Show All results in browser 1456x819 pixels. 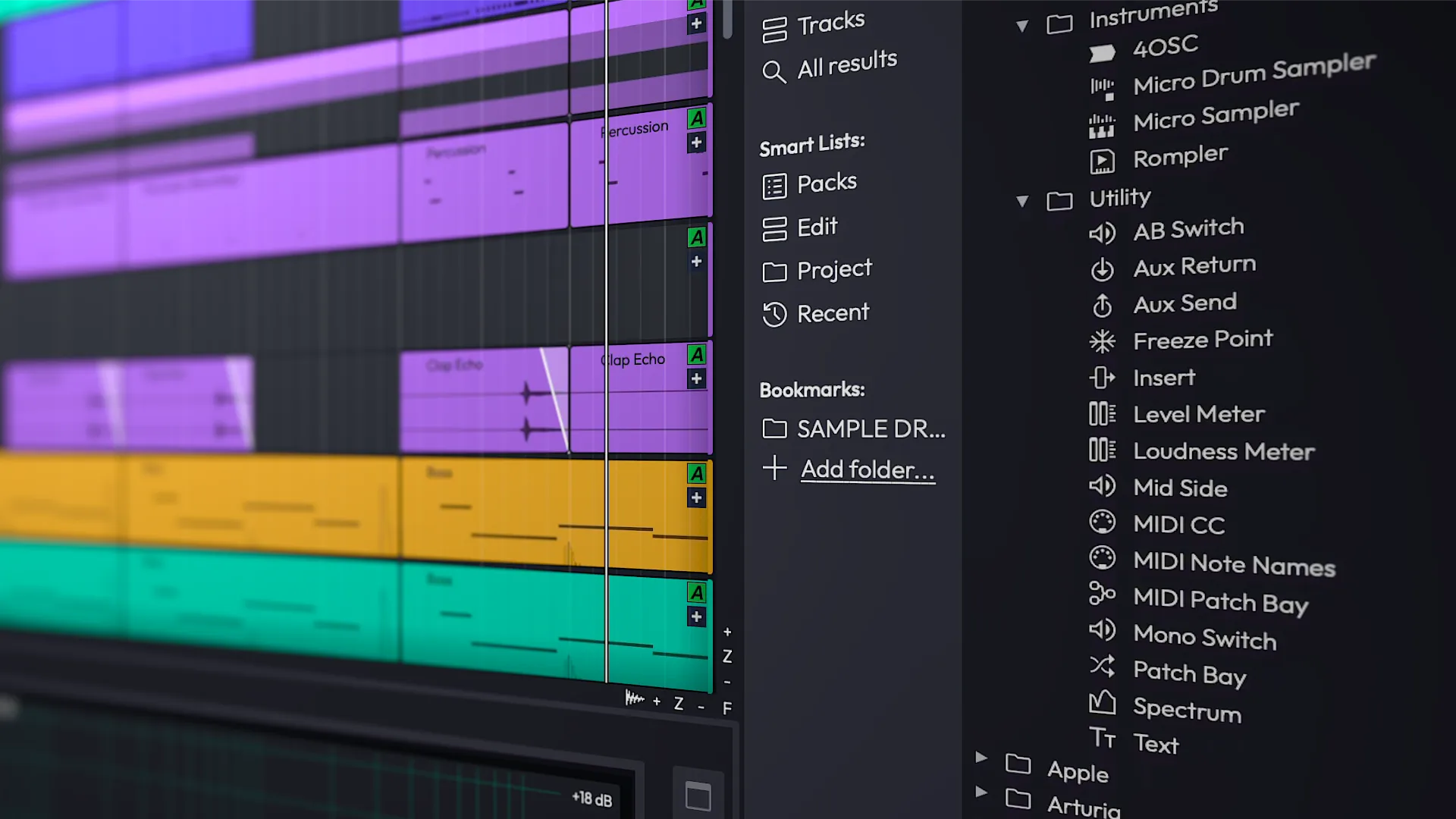point(830,66)
